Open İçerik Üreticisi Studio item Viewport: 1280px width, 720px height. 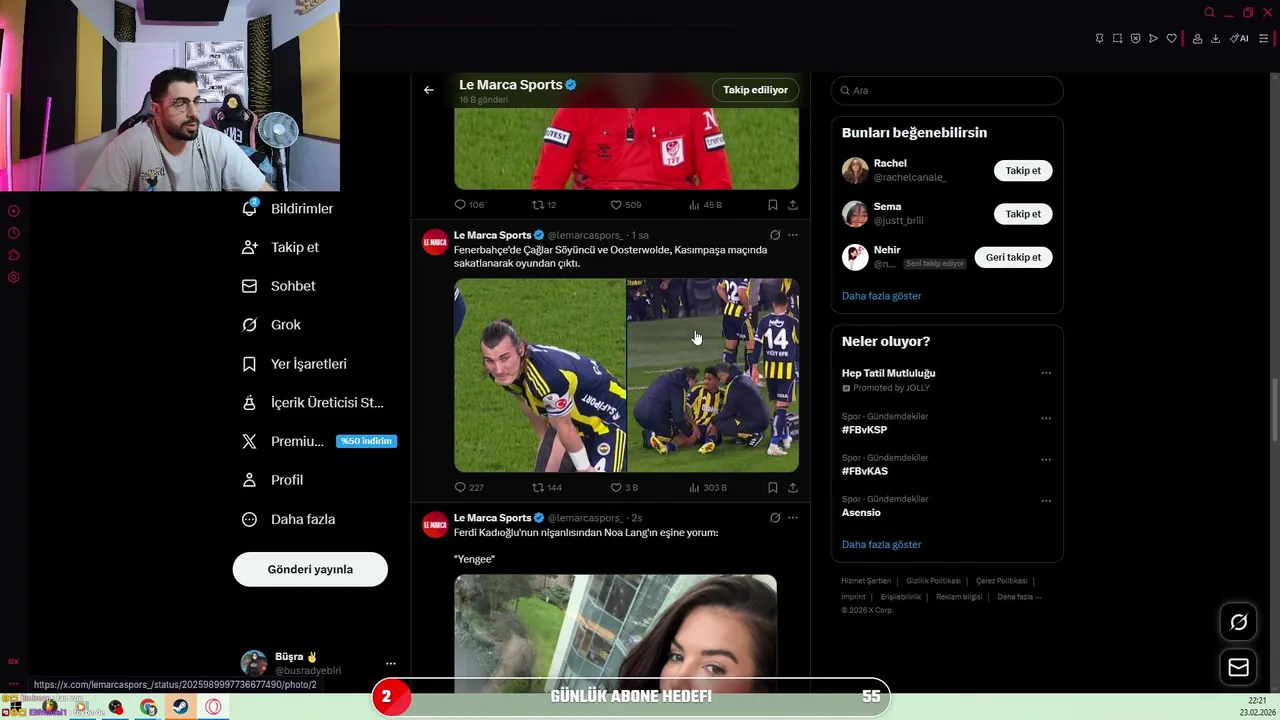click(312, 402)
